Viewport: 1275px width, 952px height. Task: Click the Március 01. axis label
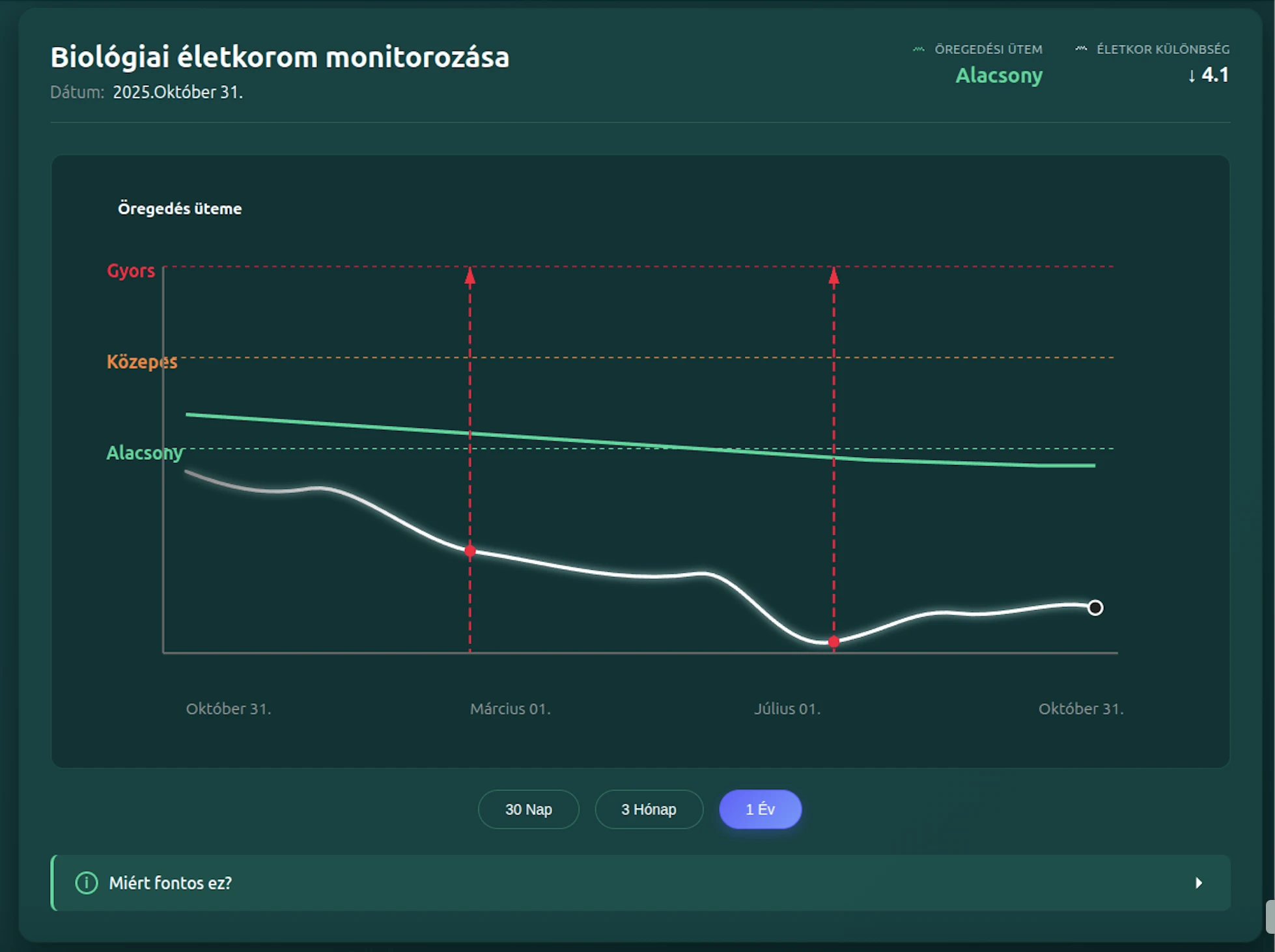click(510, 708)
